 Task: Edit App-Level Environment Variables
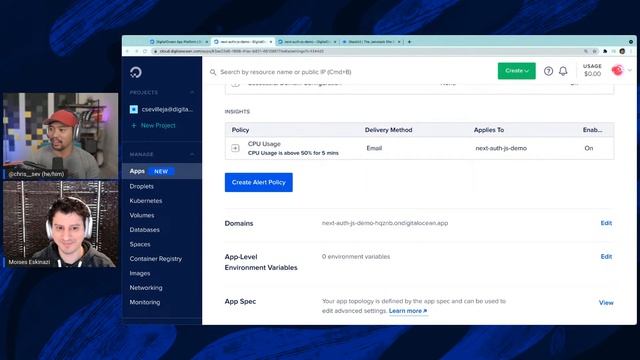pos(606,257)
